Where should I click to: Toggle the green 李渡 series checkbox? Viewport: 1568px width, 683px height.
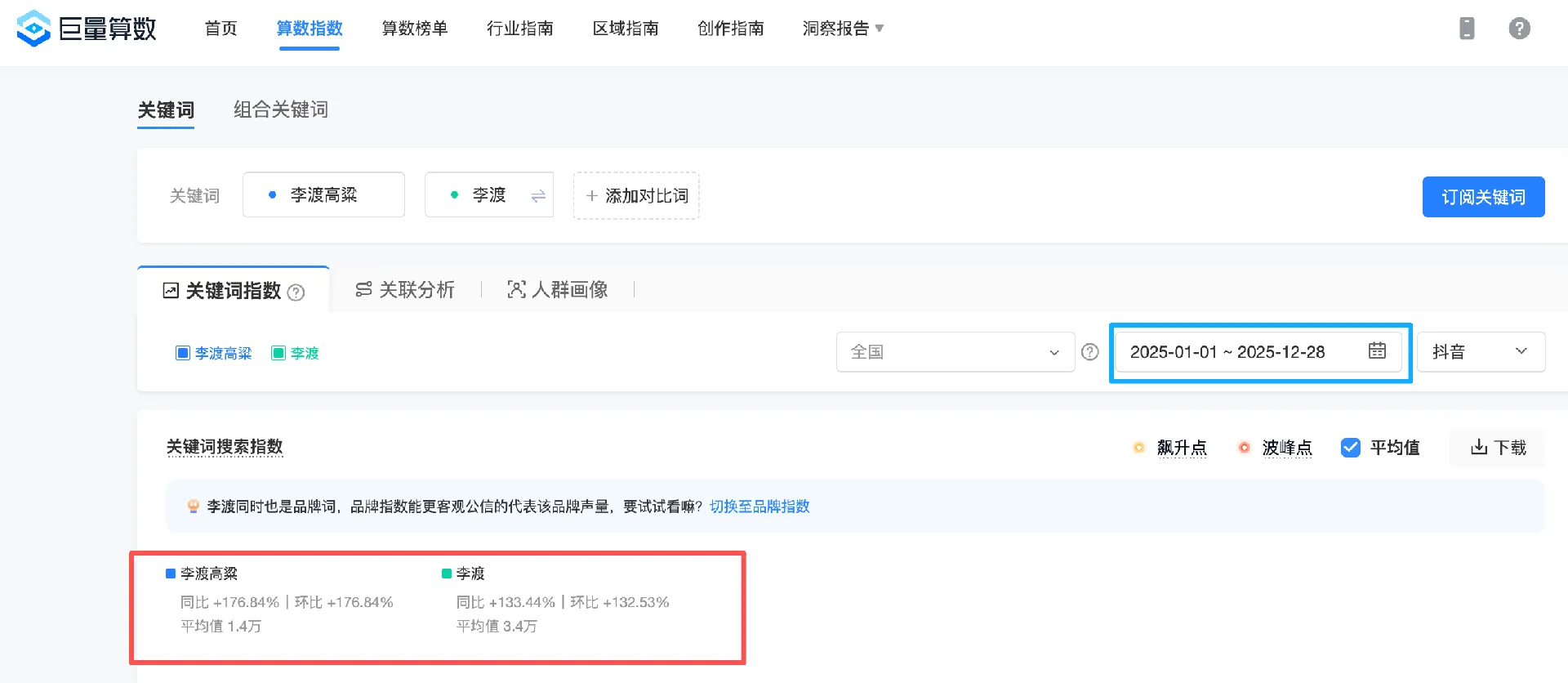(x=278, y=353)
